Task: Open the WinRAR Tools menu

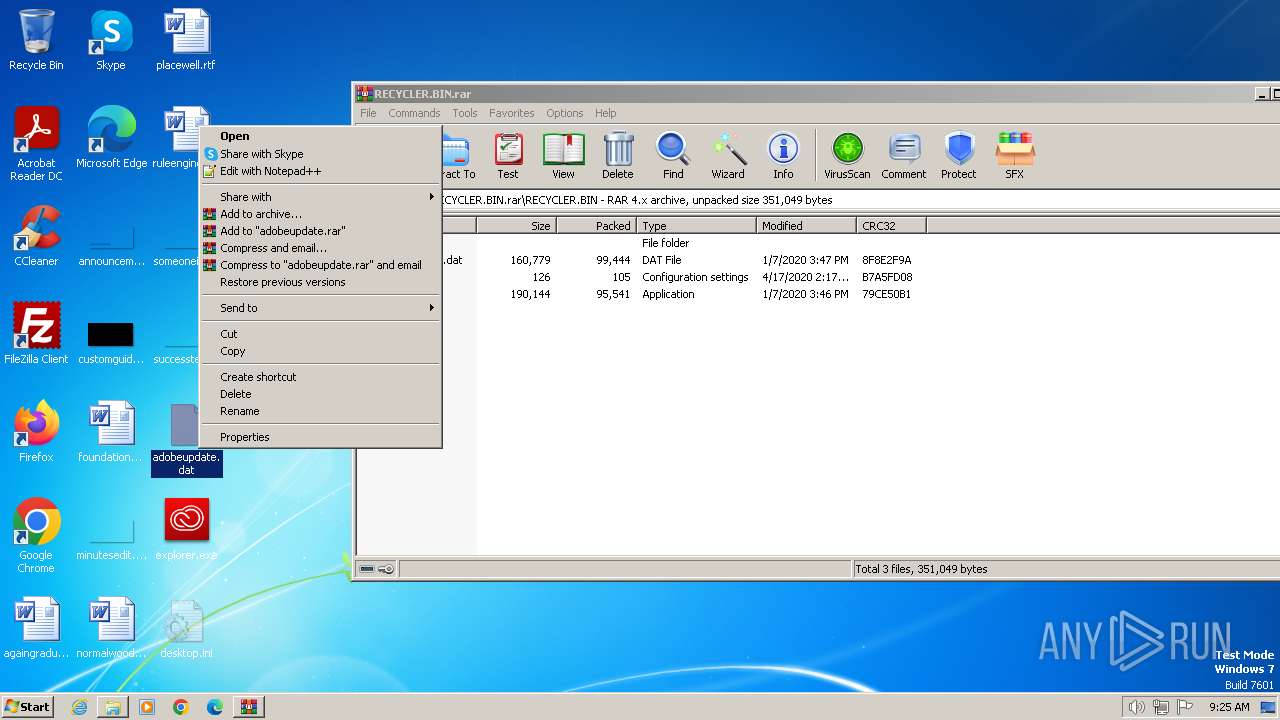Action: click(465, 113)
